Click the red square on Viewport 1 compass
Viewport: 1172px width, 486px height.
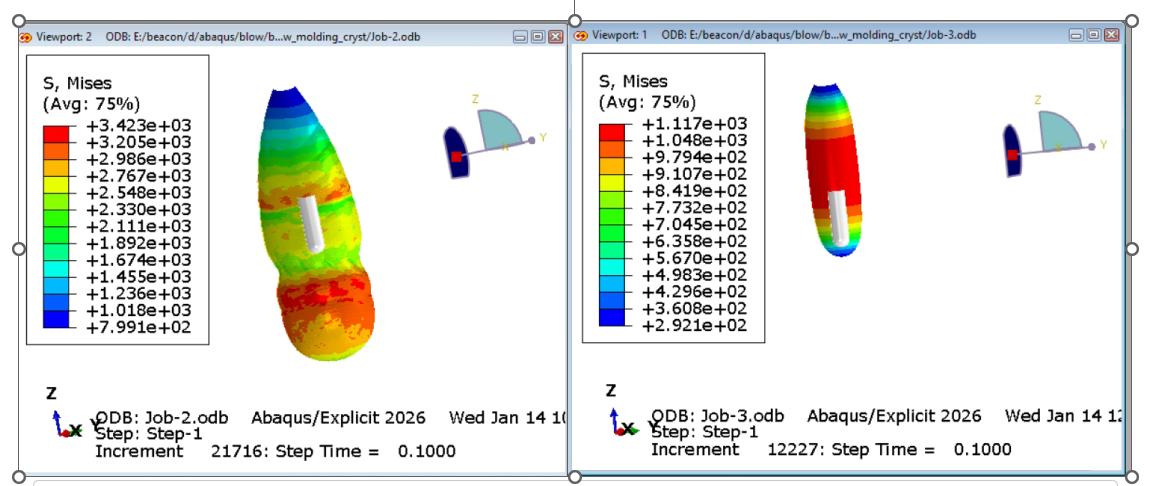click(1012, 155)
